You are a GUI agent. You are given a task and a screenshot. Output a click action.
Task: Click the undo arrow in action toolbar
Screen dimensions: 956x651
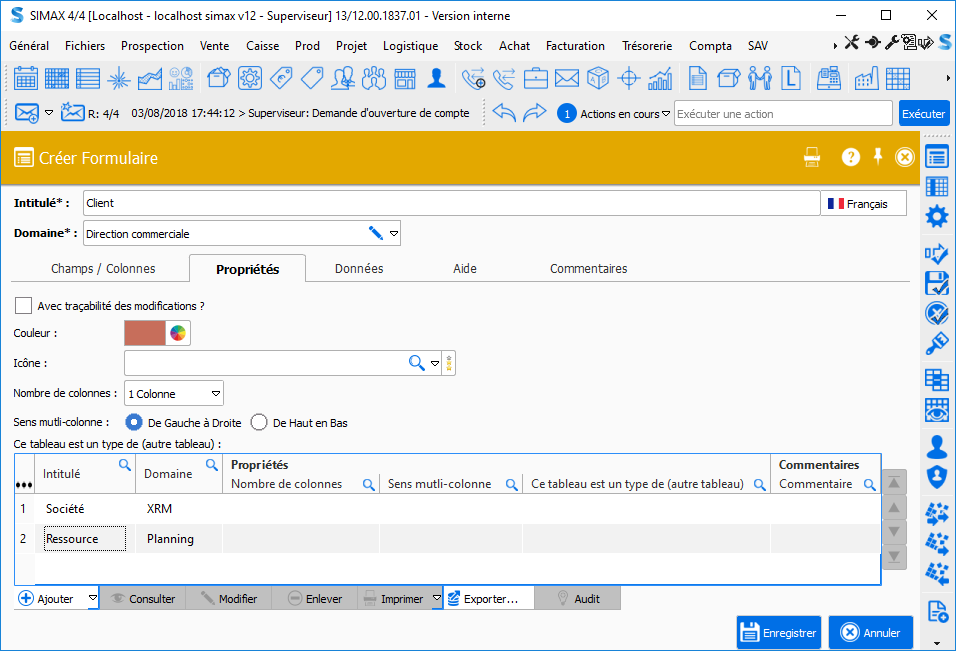point(504,113)
